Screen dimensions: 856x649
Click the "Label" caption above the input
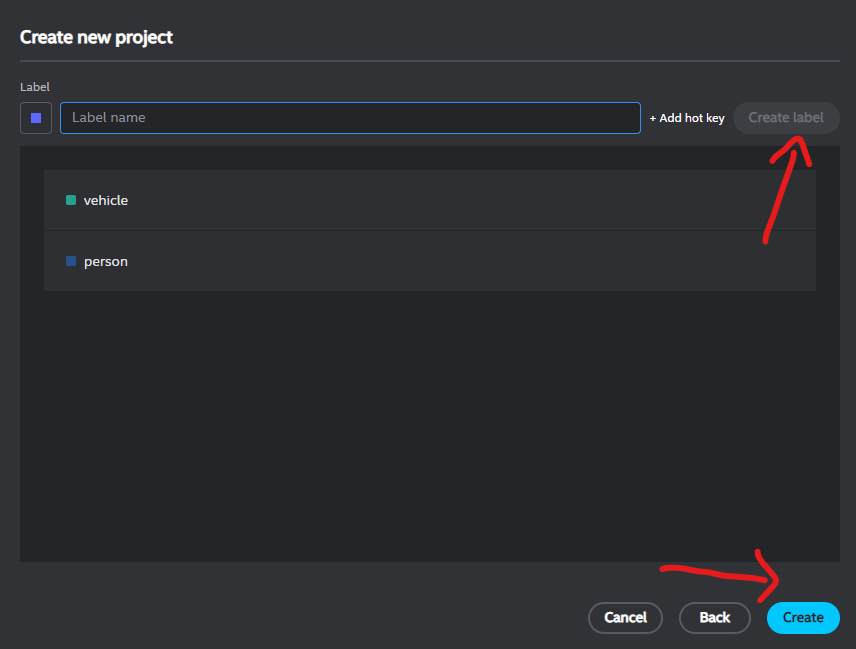(x=35, y=87)
